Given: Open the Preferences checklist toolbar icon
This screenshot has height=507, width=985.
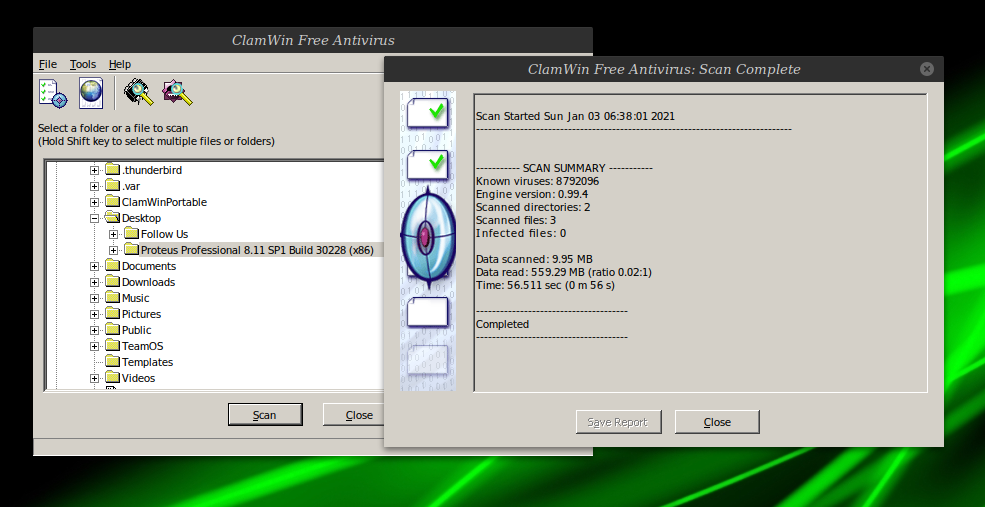Looking at the screenshot, I should coord(53,93).
